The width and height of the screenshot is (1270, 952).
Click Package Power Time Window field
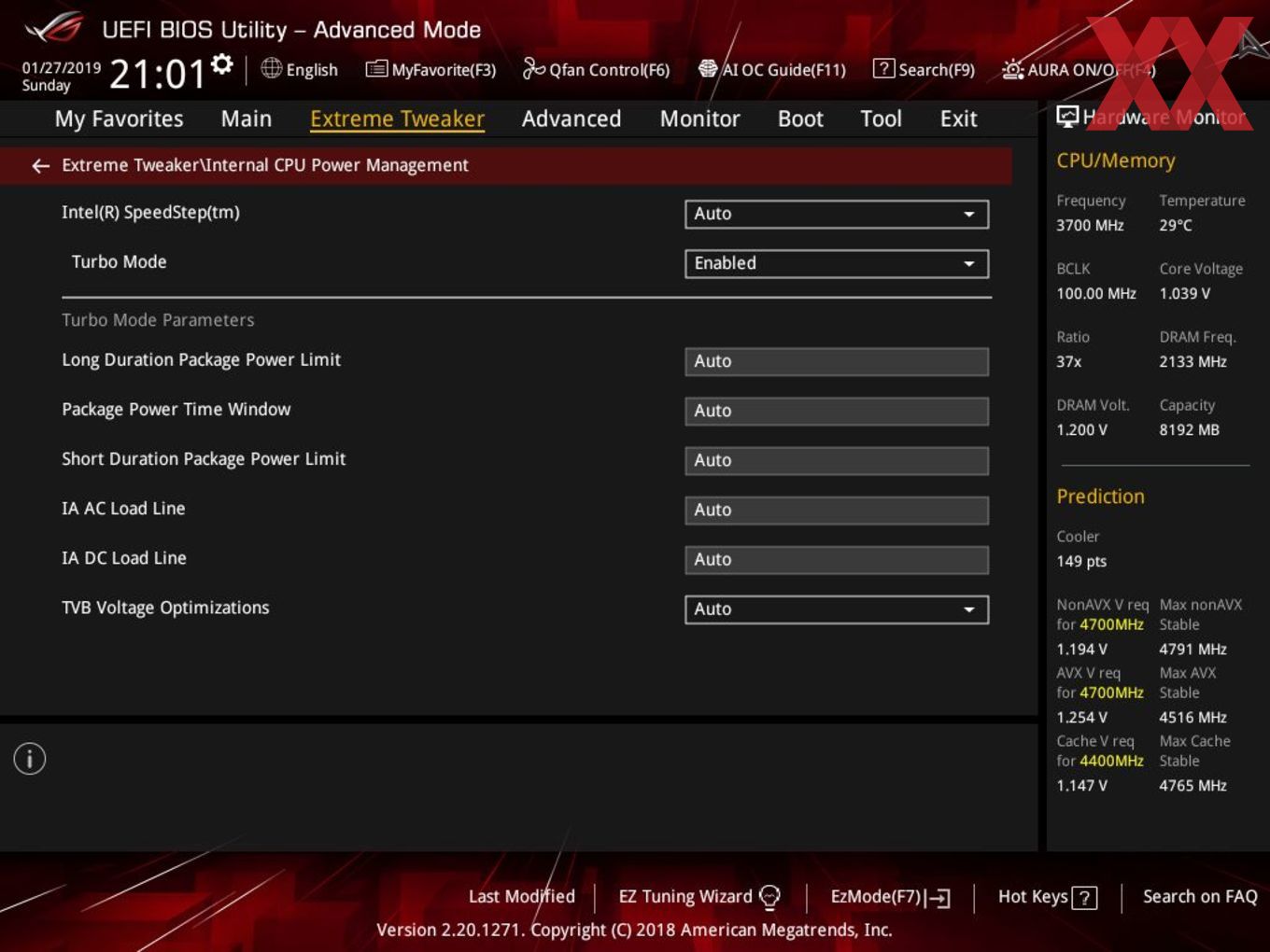[837, 412]
